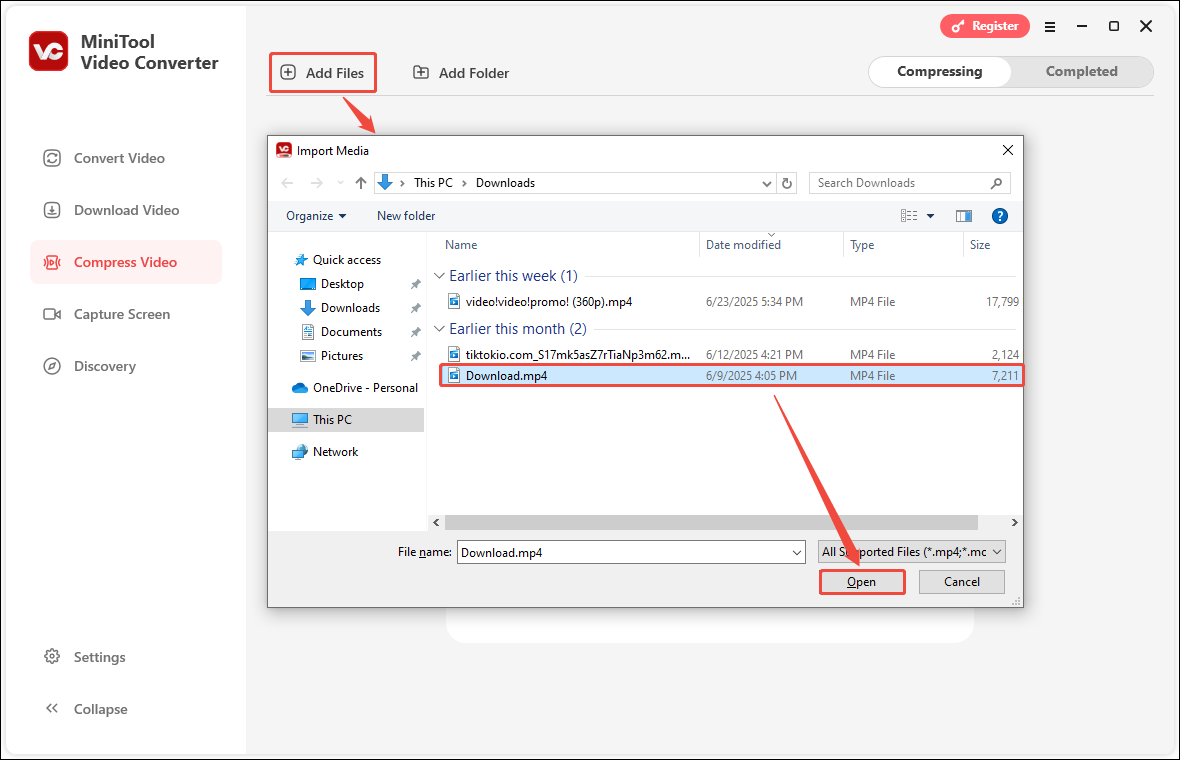Image resolution: width=1180 pixels, height=760 pixels.
Task: Sort by the Date modified column header
Action: (x=743, y=245)
